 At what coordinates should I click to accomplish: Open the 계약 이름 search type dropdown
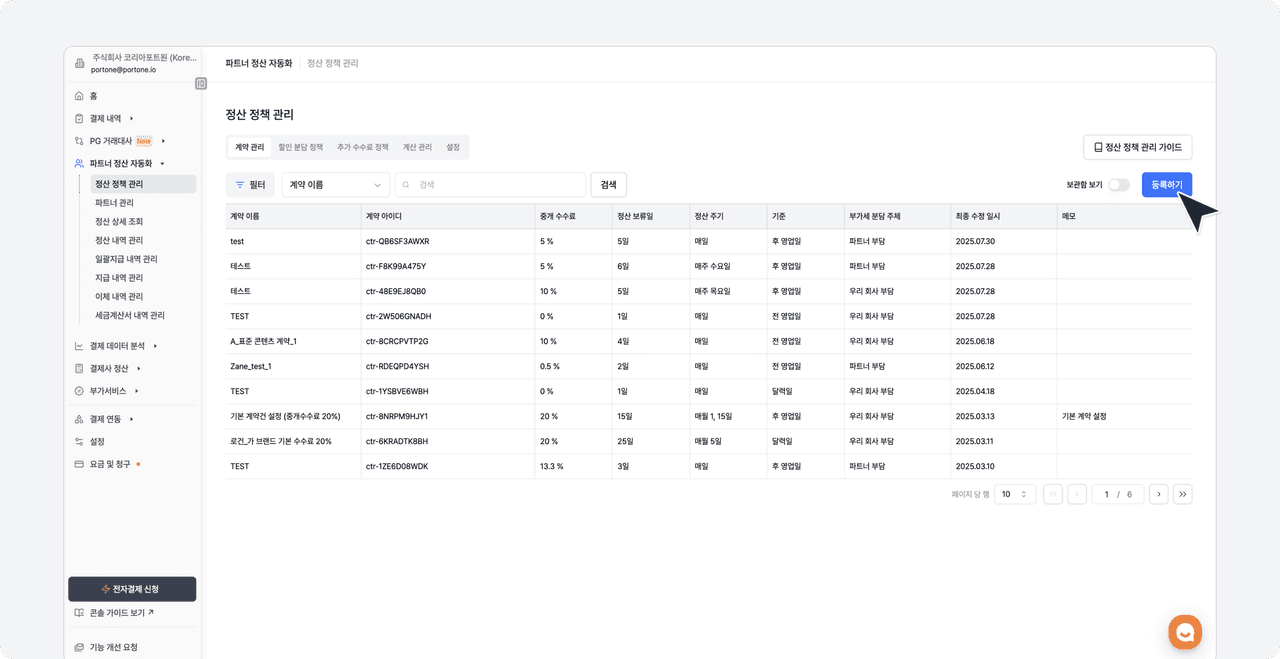(x=336, y=185)
